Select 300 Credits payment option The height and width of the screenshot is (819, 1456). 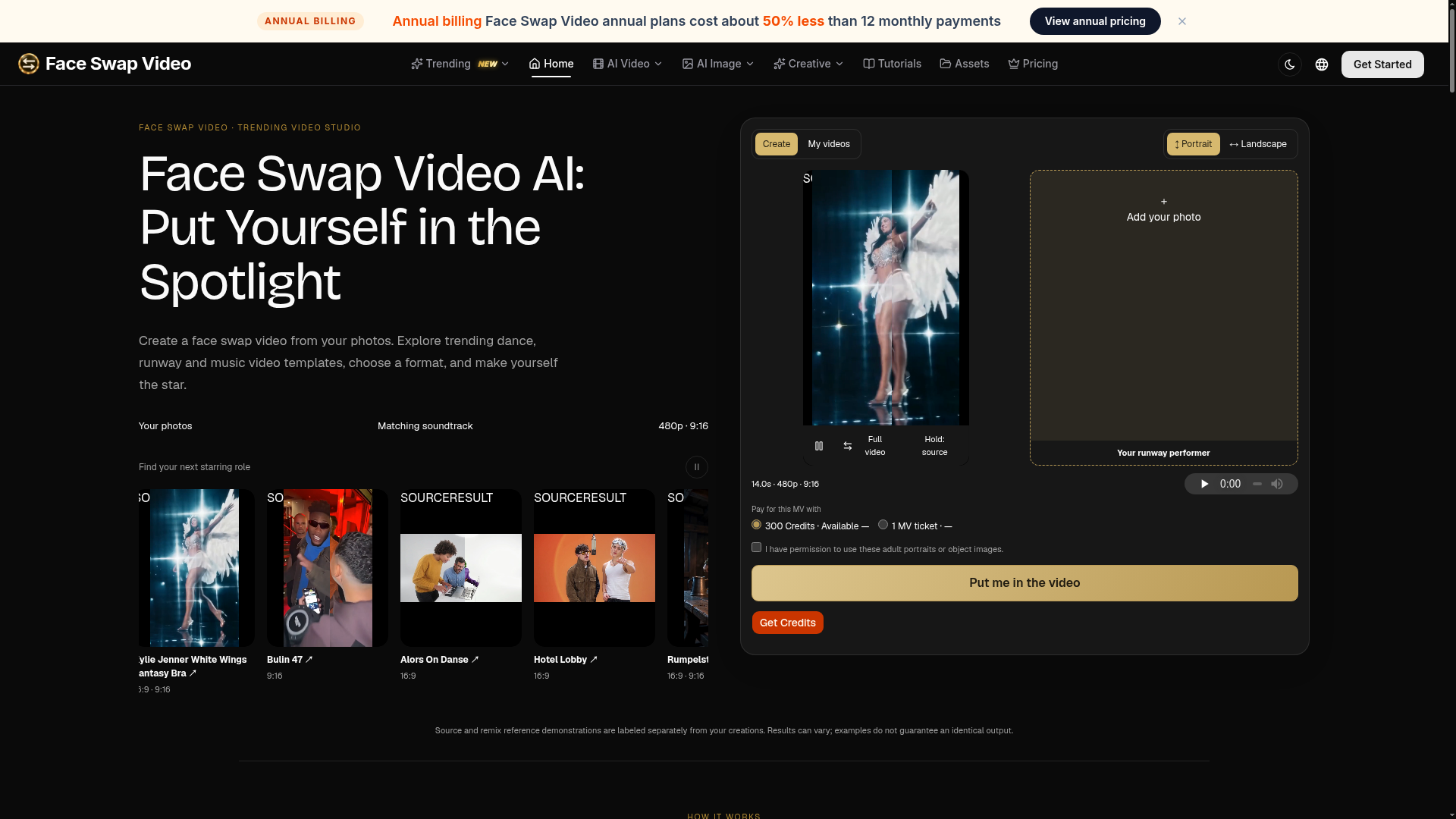coord(756,525)
